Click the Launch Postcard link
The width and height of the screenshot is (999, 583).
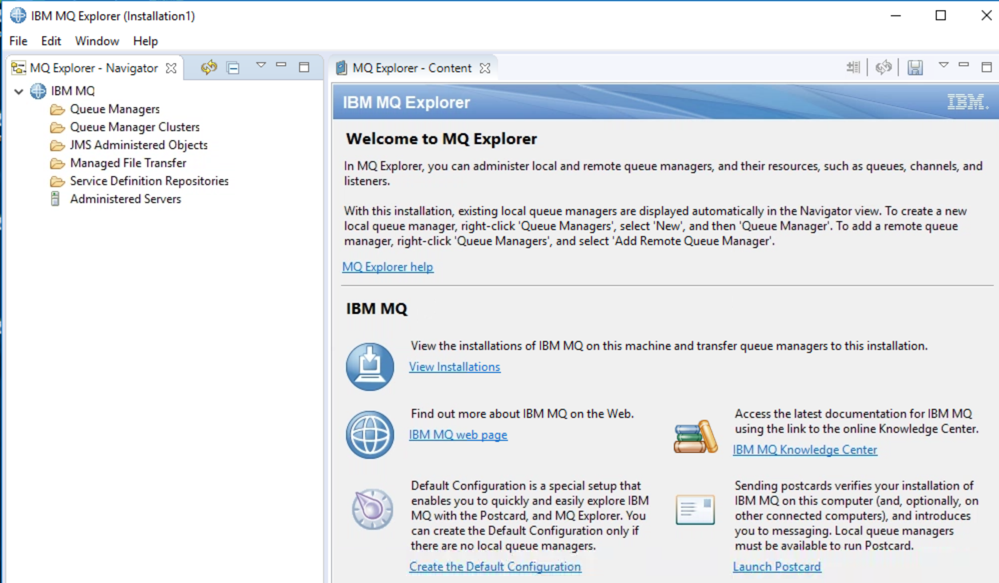point(777,566)
